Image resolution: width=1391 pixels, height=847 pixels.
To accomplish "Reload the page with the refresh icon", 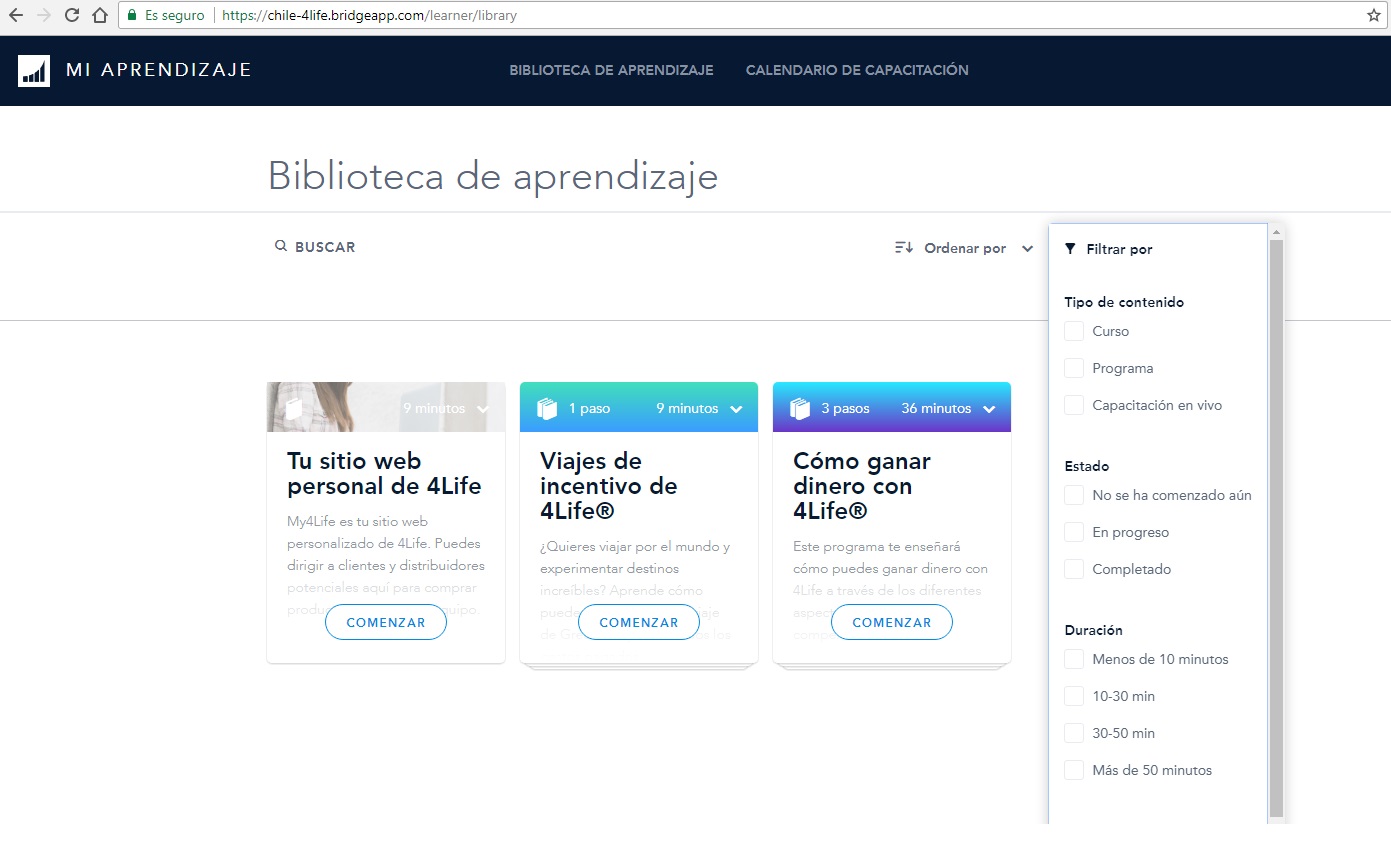I will coord(72,16).
